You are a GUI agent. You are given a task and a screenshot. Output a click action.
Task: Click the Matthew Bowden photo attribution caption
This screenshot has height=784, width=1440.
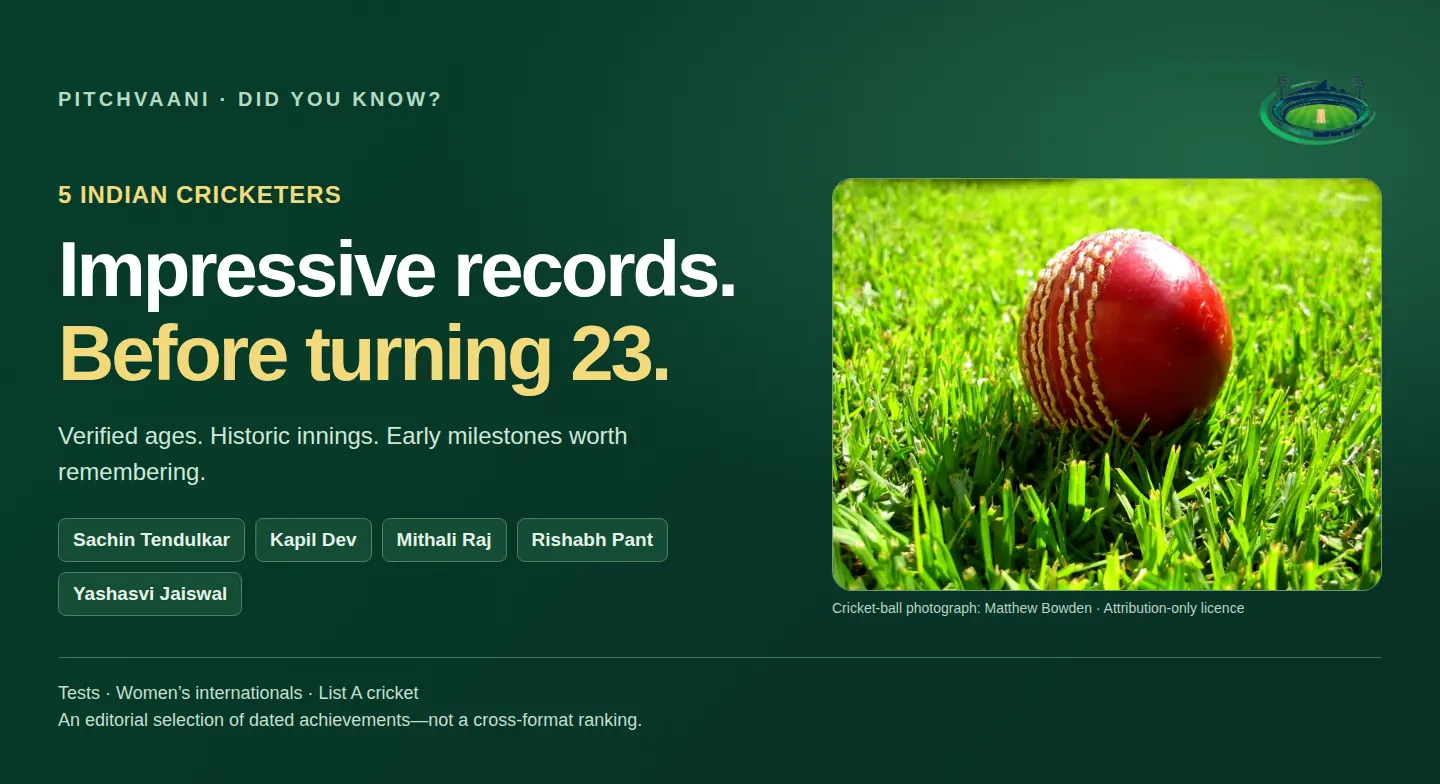click(1038, 608)
